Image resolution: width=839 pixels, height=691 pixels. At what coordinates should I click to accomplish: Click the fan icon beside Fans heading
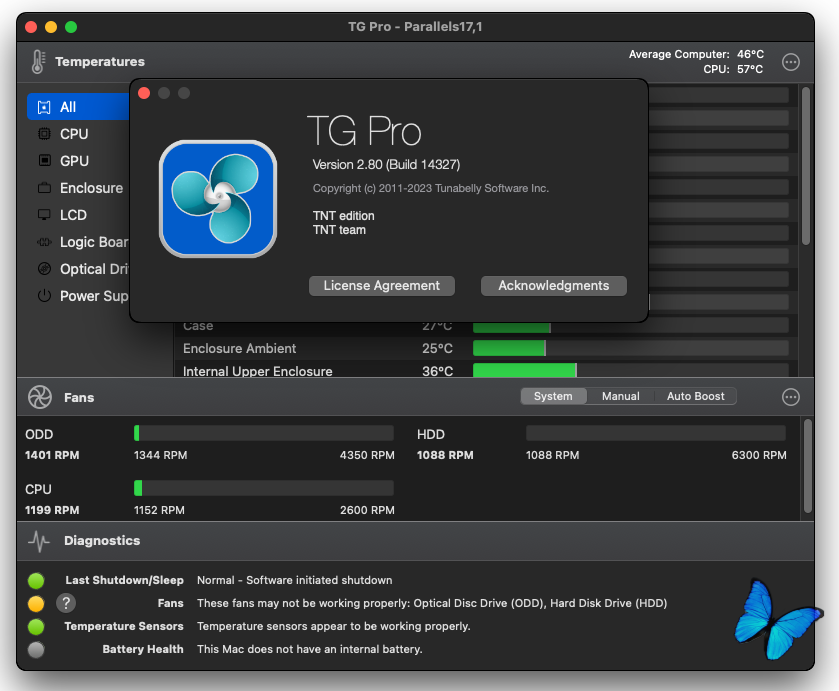(x=40, y=397)
